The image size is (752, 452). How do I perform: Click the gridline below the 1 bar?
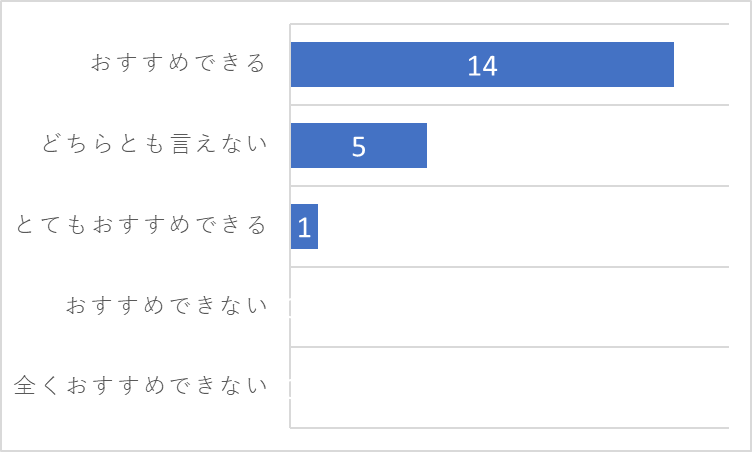[509, 267]
